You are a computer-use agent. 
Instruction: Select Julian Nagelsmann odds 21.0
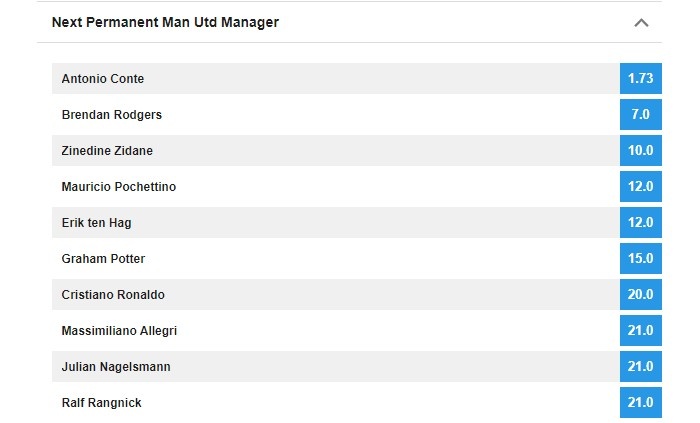coord(641,366)
